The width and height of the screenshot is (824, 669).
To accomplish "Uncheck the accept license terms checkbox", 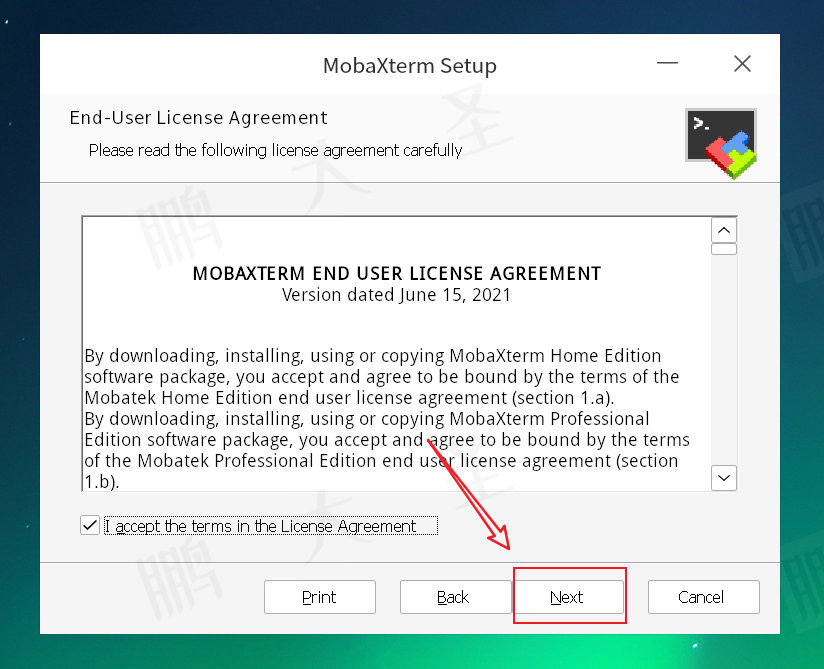I will [x=90, y=525].
